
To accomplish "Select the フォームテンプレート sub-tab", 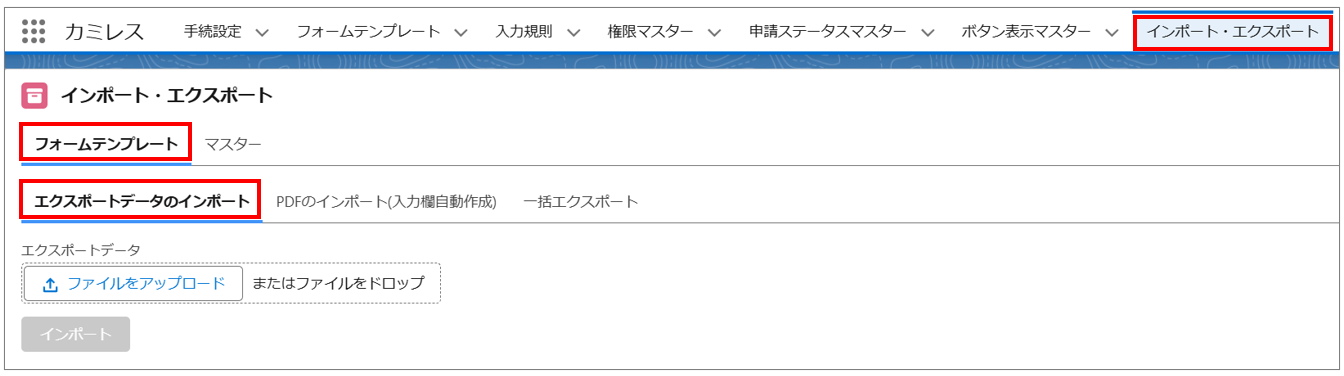I will [106, 144].
